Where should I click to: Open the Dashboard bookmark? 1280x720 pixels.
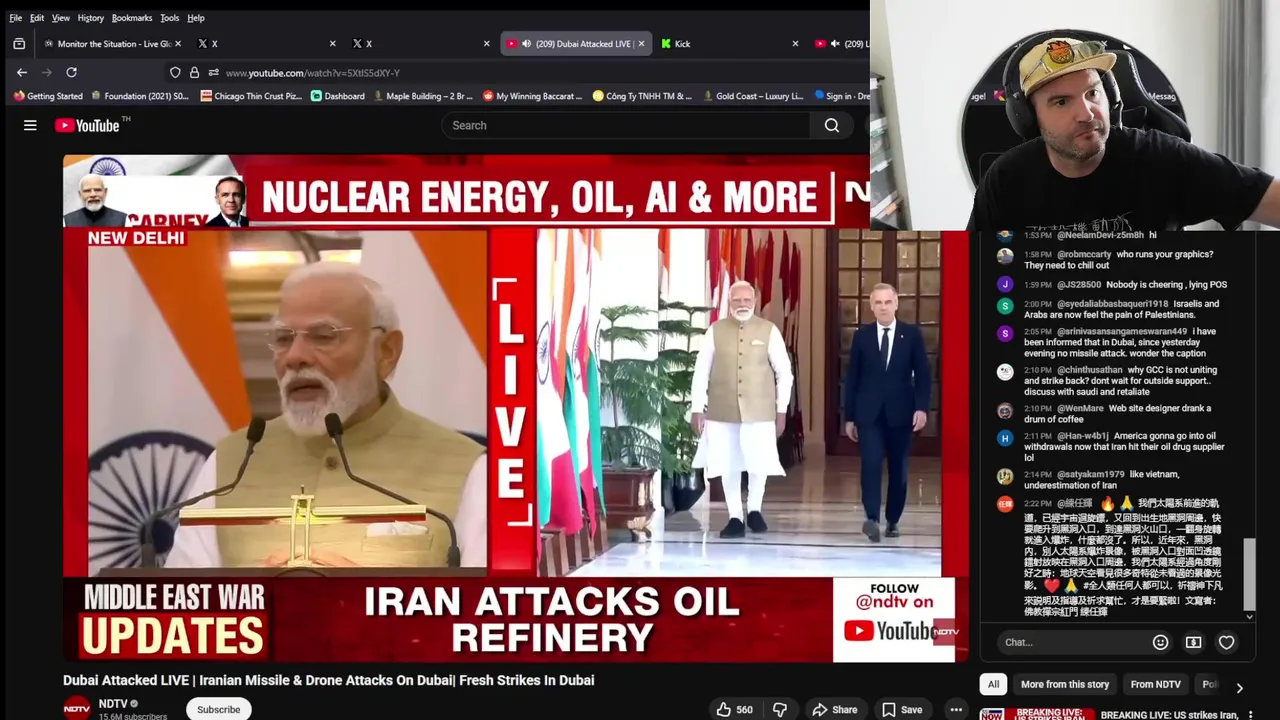click(337, 96)
